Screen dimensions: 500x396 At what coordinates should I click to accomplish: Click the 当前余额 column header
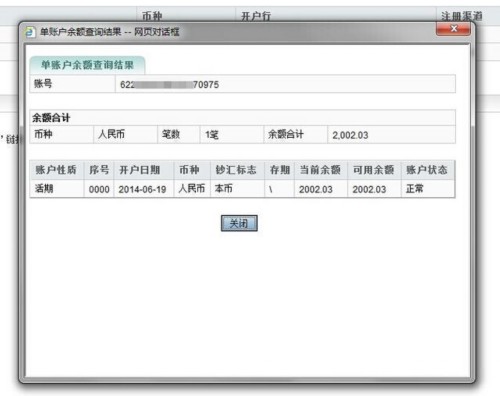point(321,170)
